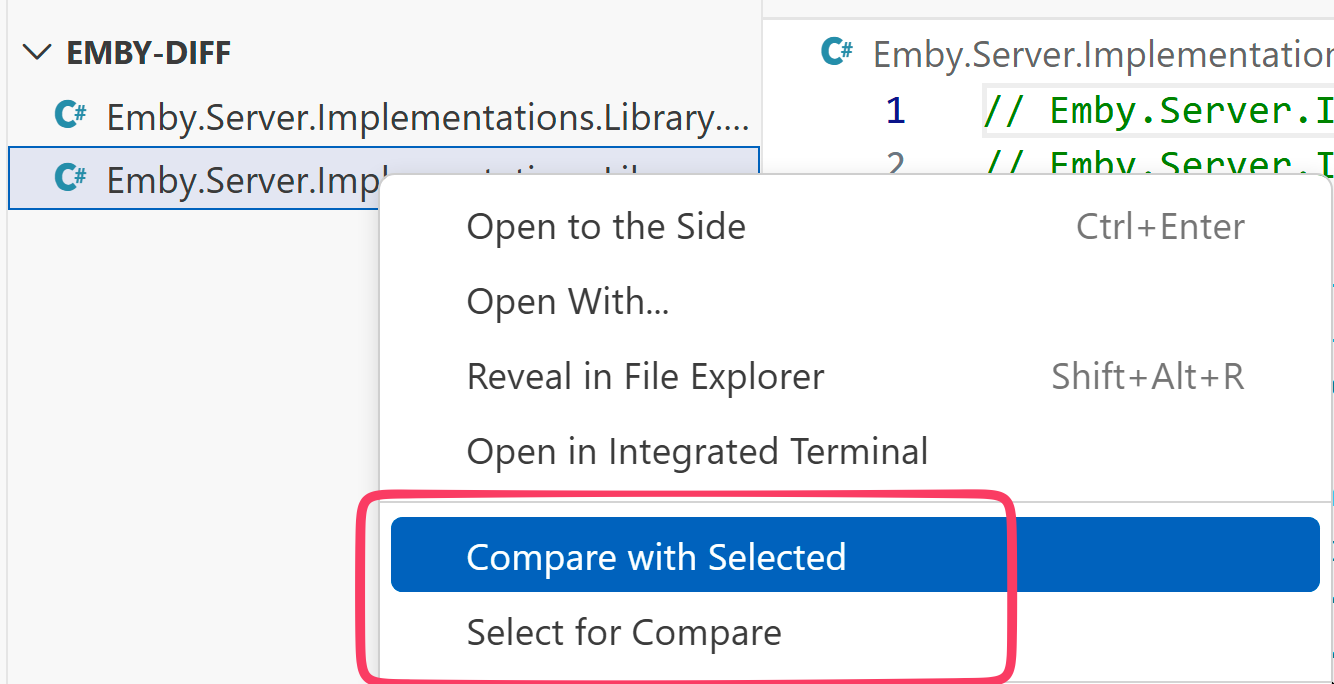
Task: Collapse the EMBY-DIFF folder chevron
Action: 37,53
